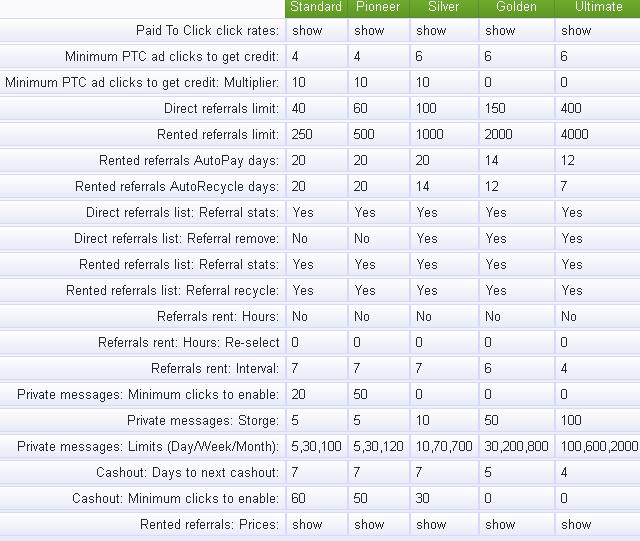Show click rates for Silver membership

point(431,31)
